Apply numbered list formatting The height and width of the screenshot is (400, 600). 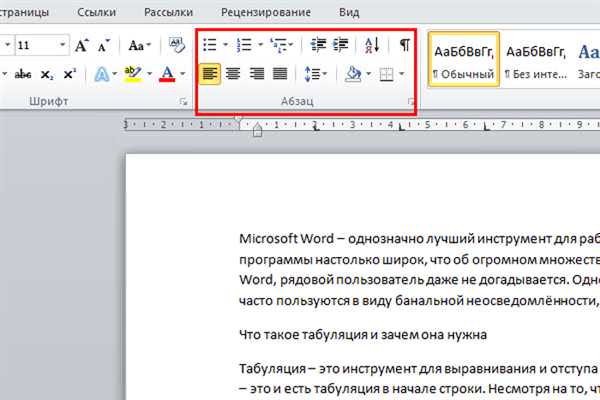[x=244, y=45]
